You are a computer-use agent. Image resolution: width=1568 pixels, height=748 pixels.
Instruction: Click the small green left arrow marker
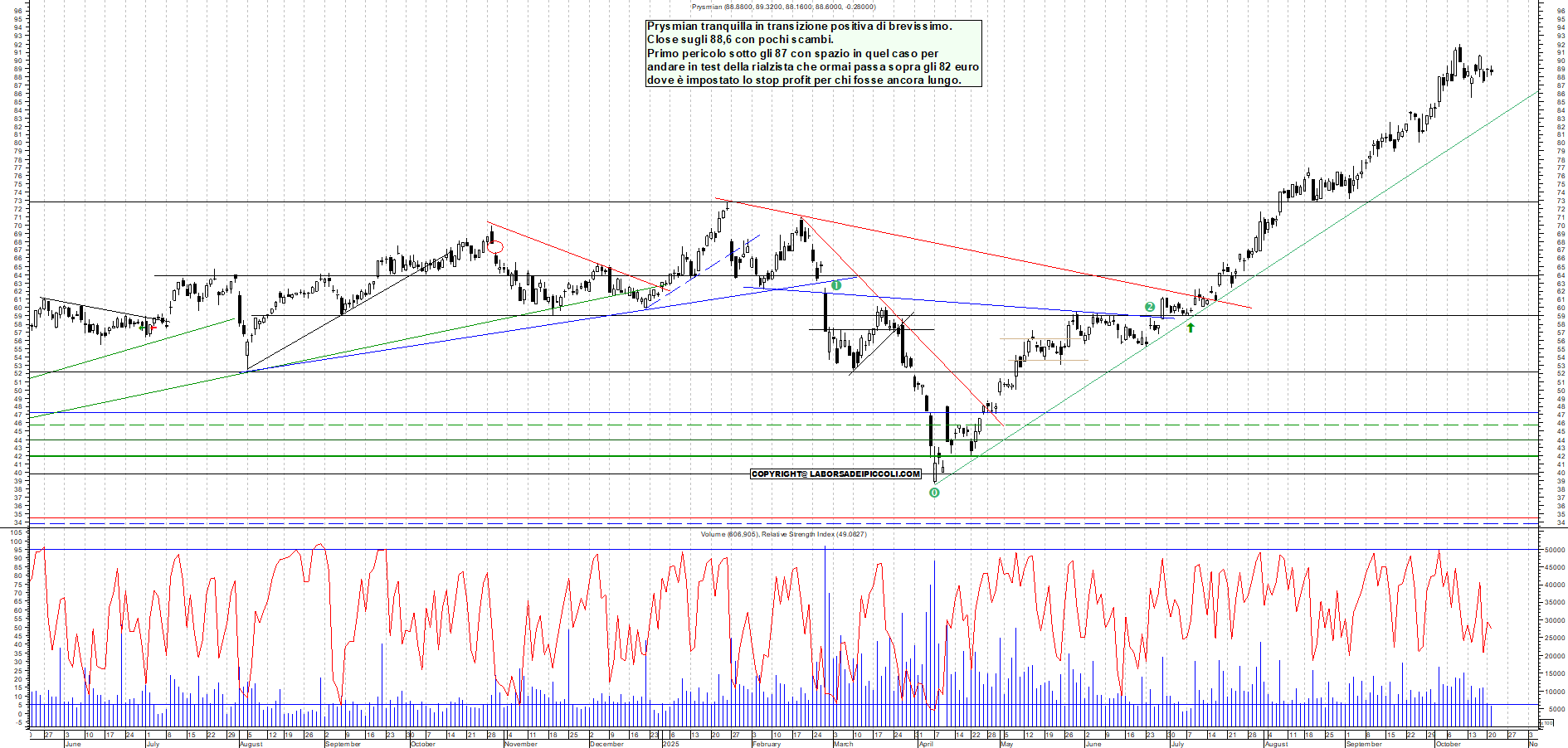point(143,328)
